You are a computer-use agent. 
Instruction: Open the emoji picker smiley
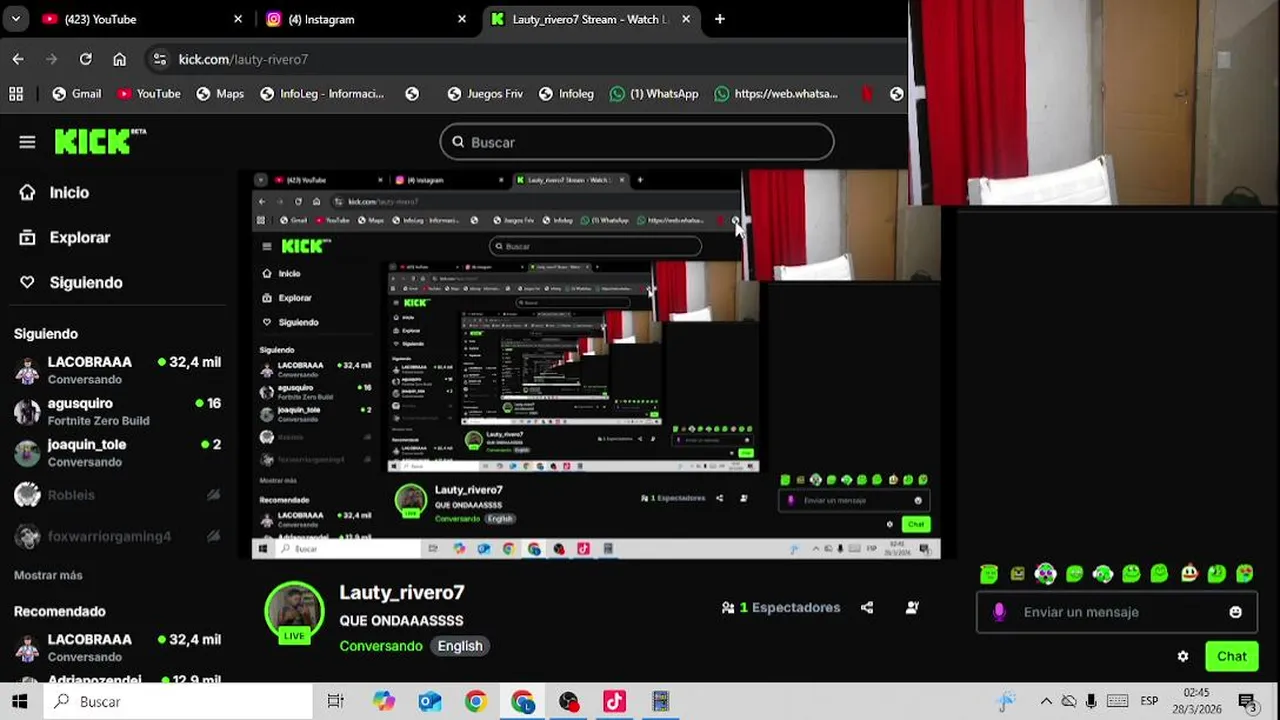(1236, 612)
